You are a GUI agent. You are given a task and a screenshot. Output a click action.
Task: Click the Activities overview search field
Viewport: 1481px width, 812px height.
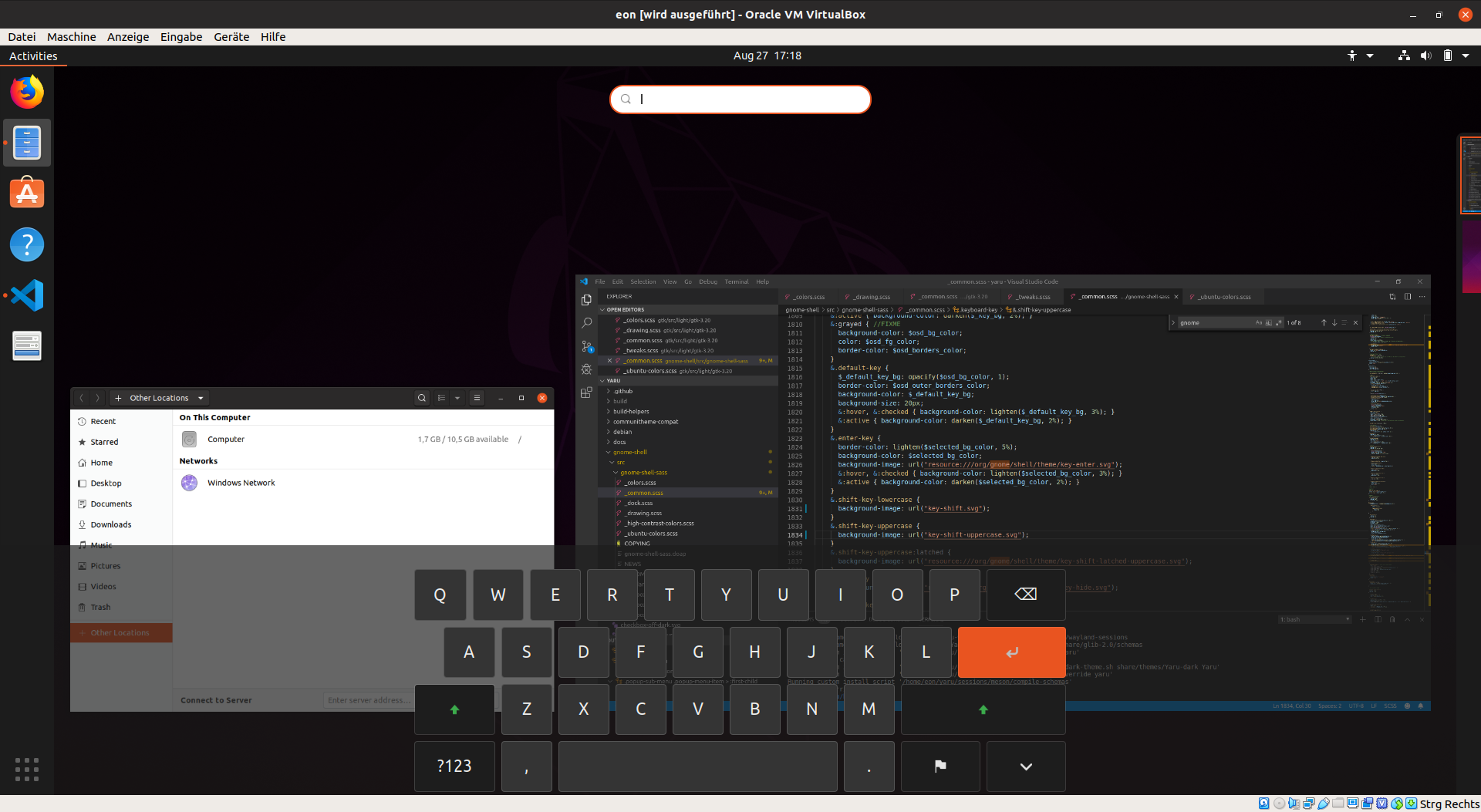[740, 99]
